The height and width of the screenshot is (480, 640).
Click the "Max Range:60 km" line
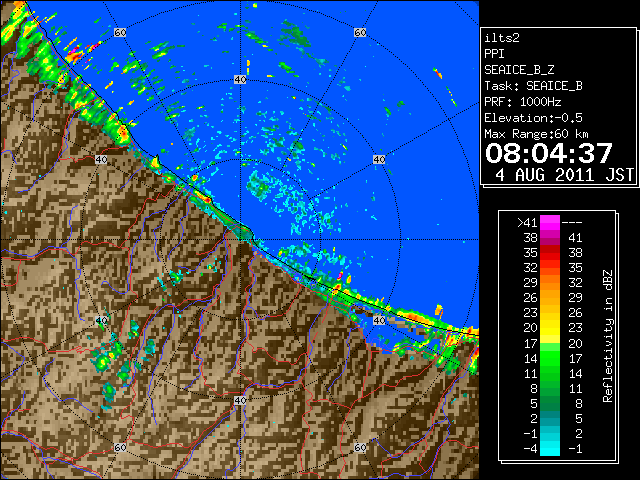click(536, 134)
